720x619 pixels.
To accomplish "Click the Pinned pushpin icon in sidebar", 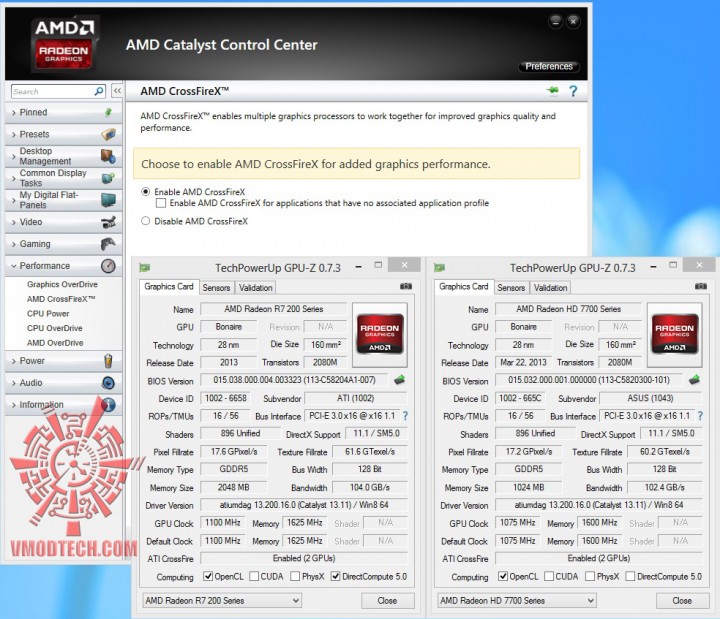I will (x=108, y=113).
